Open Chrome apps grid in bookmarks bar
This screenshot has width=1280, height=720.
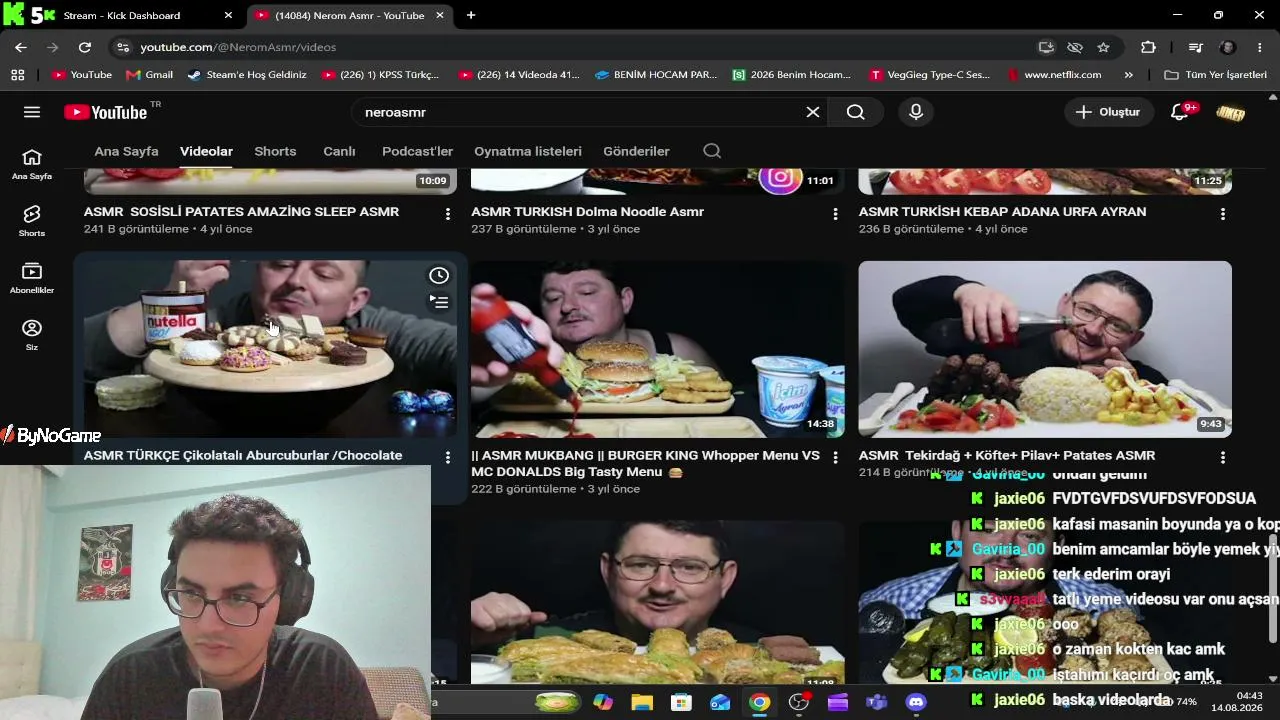[x=17, y=75]
